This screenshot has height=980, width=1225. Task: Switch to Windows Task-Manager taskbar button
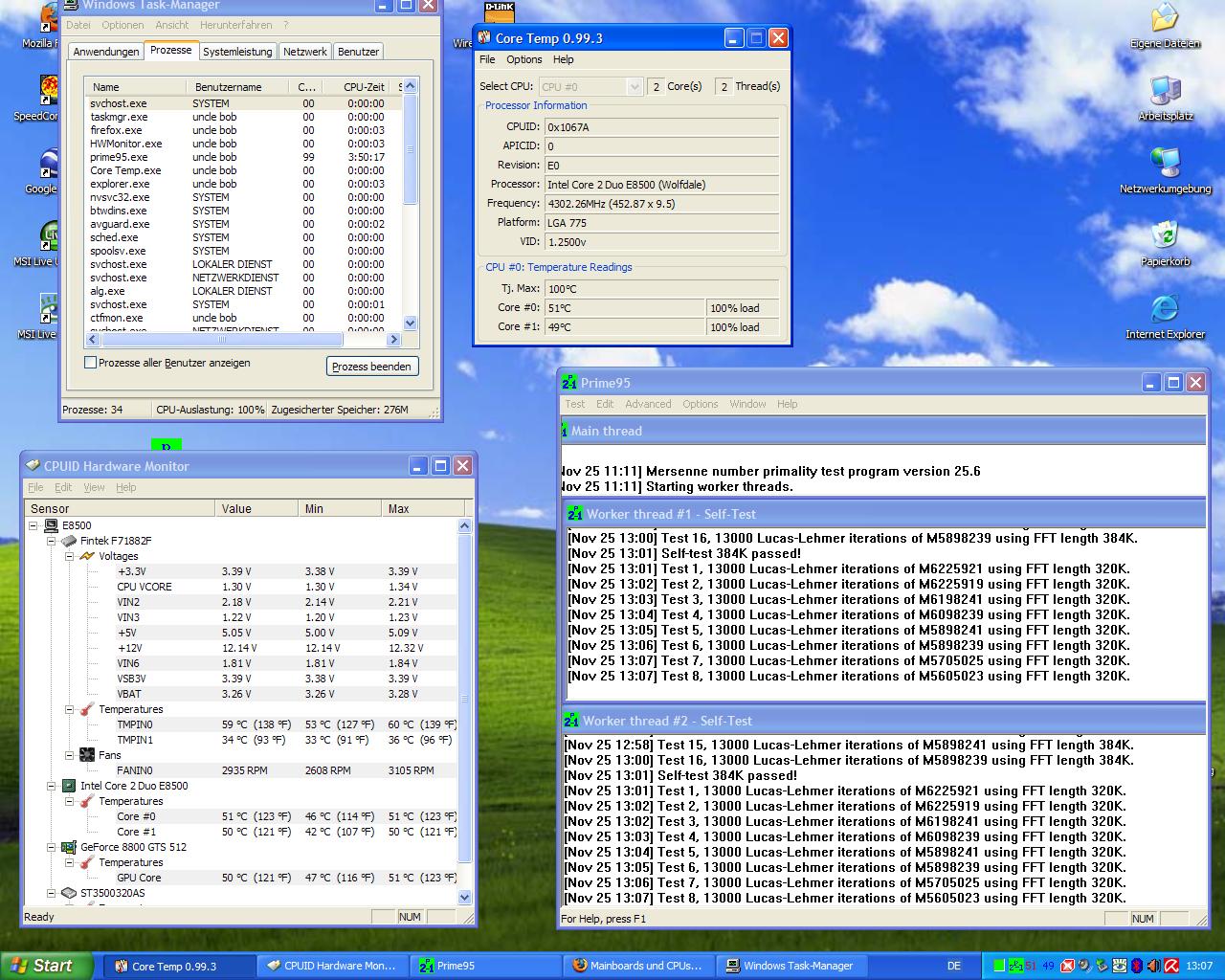[791, 966]
